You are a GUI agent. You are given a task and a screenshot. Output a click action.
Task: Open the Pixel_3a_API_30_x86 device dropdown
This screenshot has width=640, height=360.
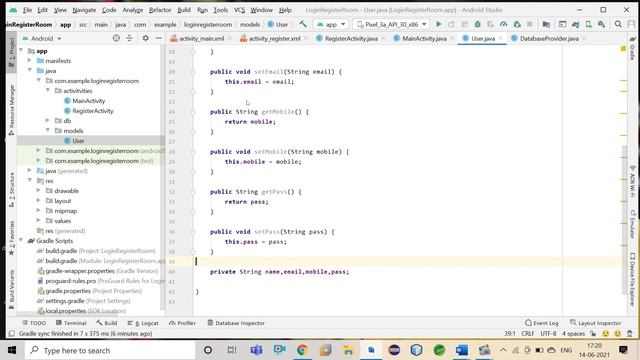click(392, 24)
